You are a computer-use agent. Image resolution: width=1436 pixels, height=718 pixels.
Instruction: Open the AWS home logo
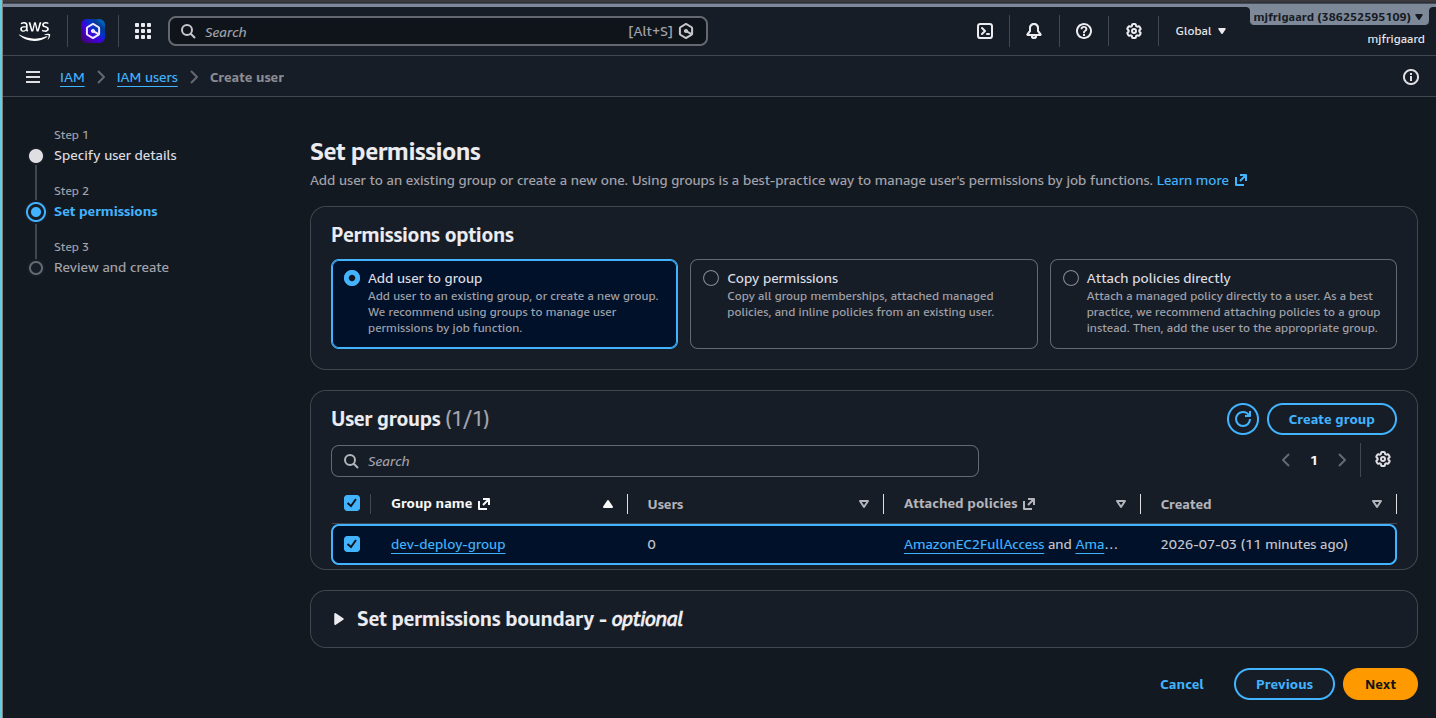35,31
